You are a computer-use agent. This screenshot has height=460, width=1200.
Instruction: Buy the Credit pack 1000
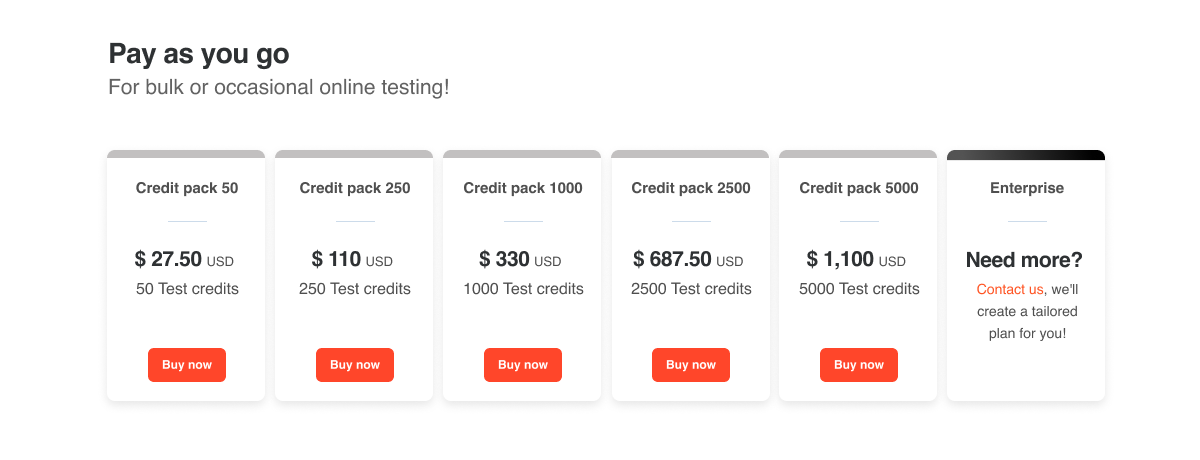523,365
